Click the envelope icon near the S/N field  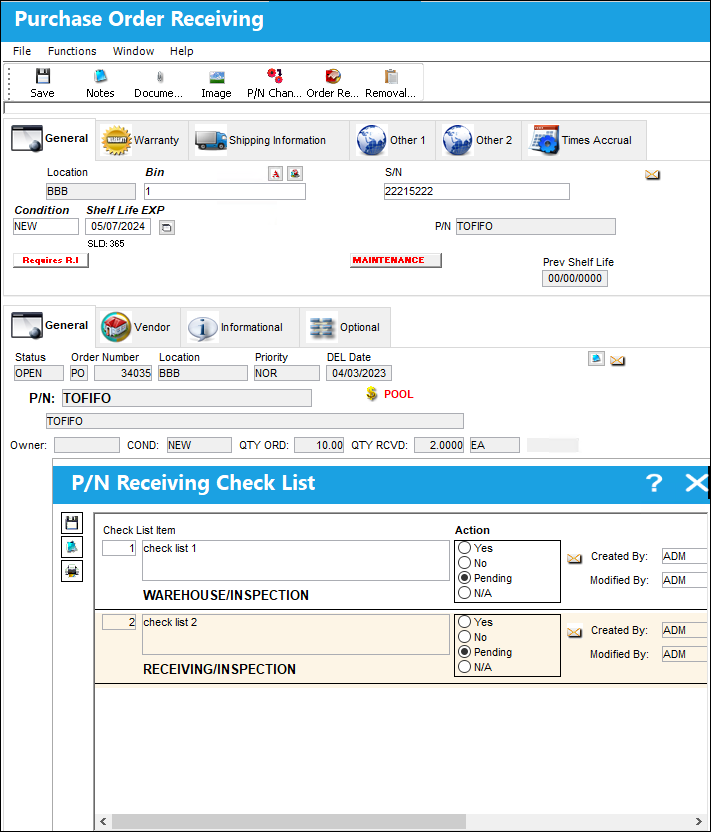click(x=652, y=175)
